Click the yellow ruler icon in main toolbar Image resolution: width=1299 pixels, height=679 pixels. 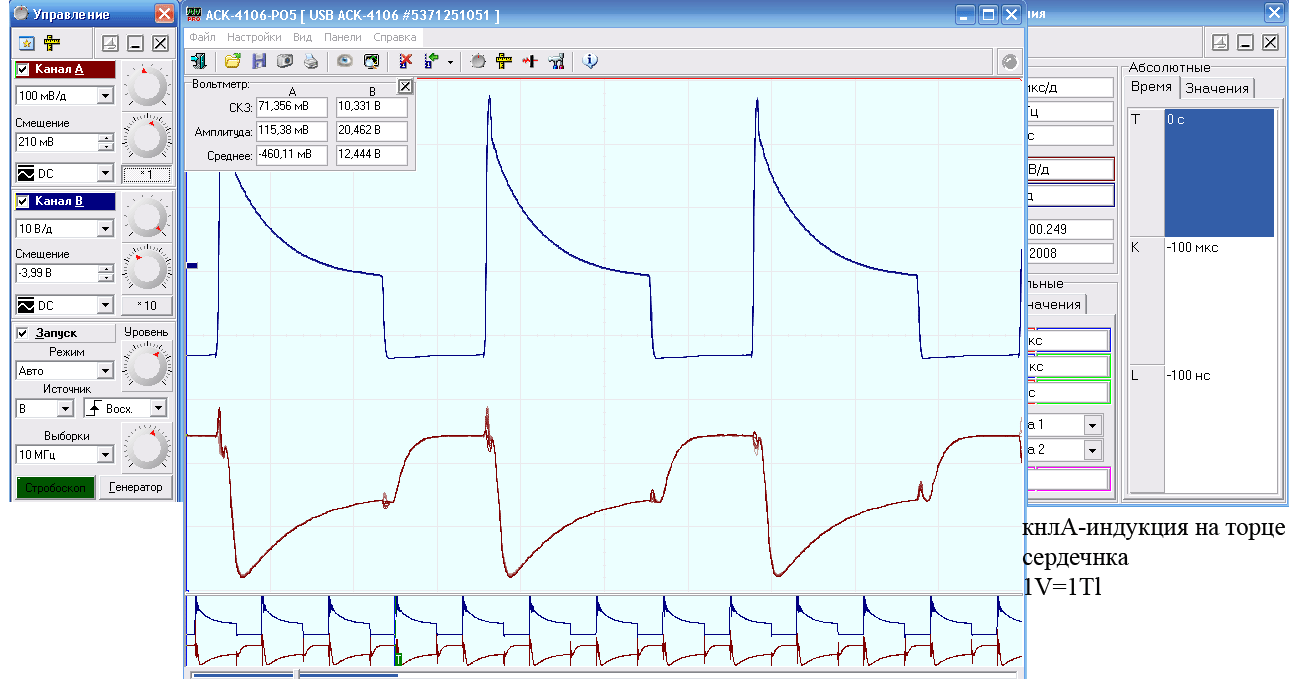[504, 61]
